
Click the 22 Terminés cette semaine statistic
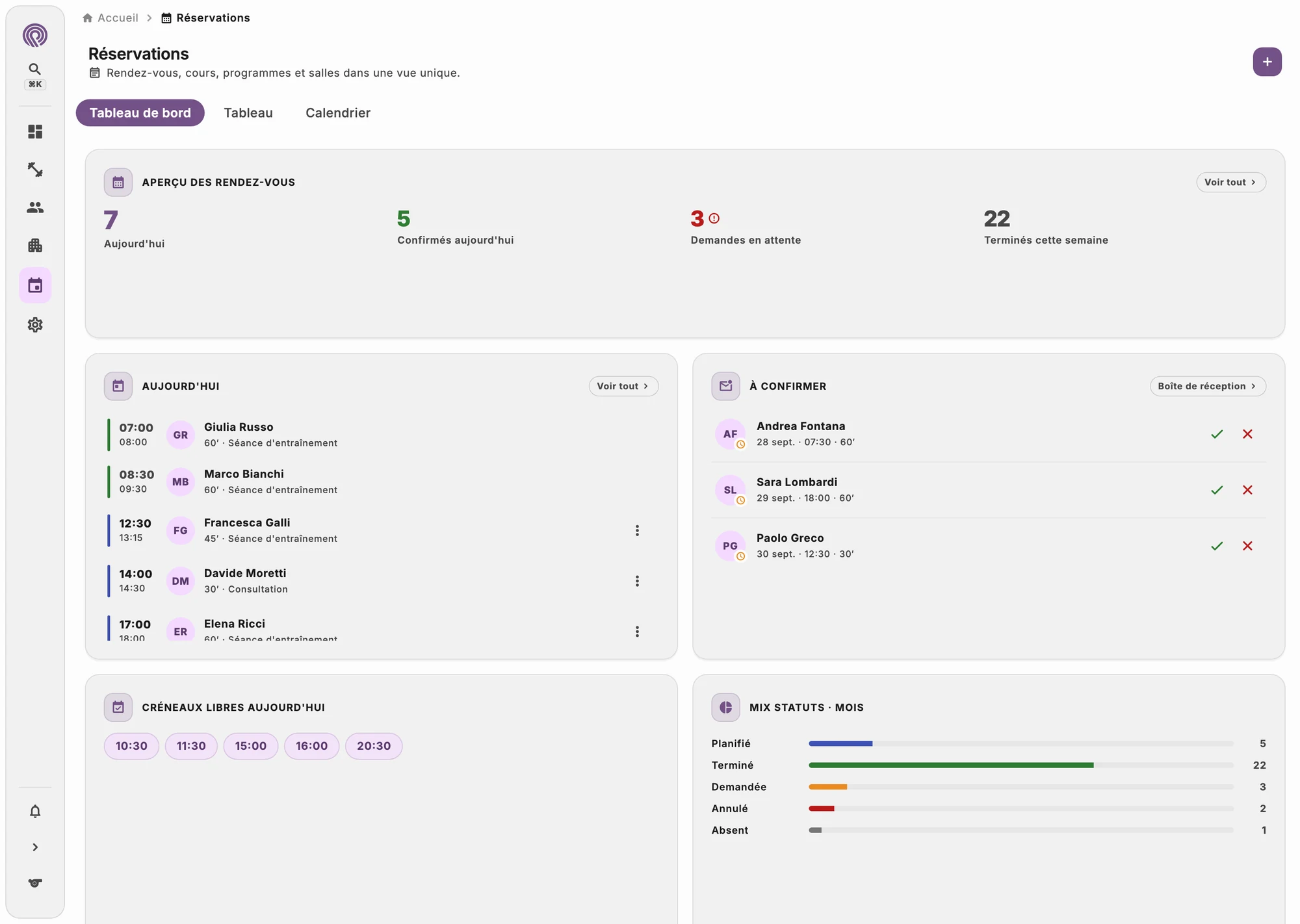1046,227
